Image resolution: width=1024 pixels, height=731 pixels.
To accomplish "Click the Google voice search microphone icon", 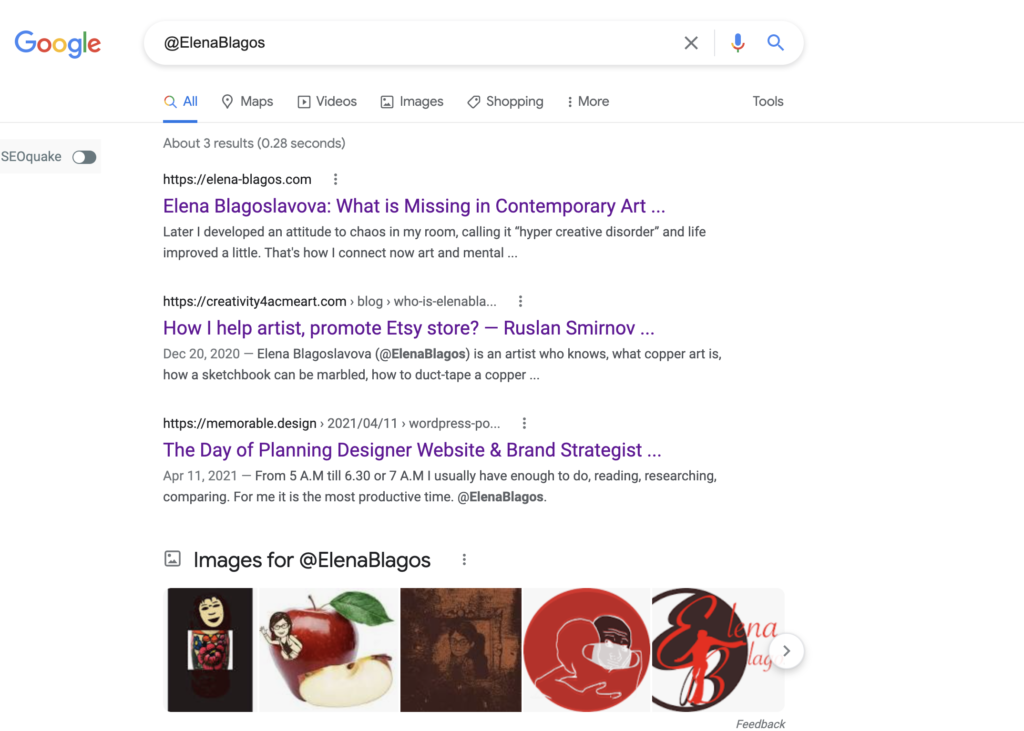I will (x=737, y=43).
